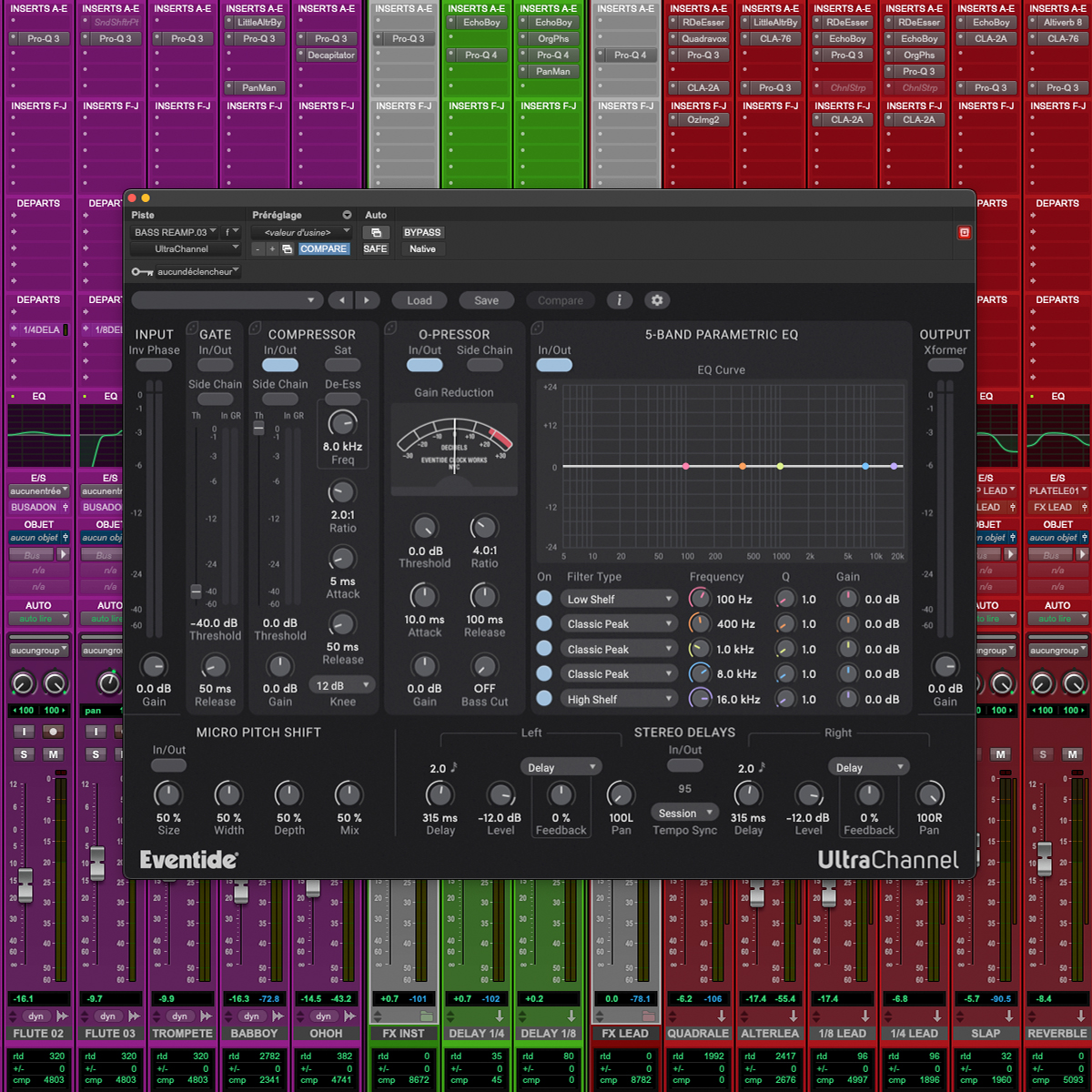Click the preset plus button
This screenshot has width=1092, height=1092.
(x=271, y=249)
